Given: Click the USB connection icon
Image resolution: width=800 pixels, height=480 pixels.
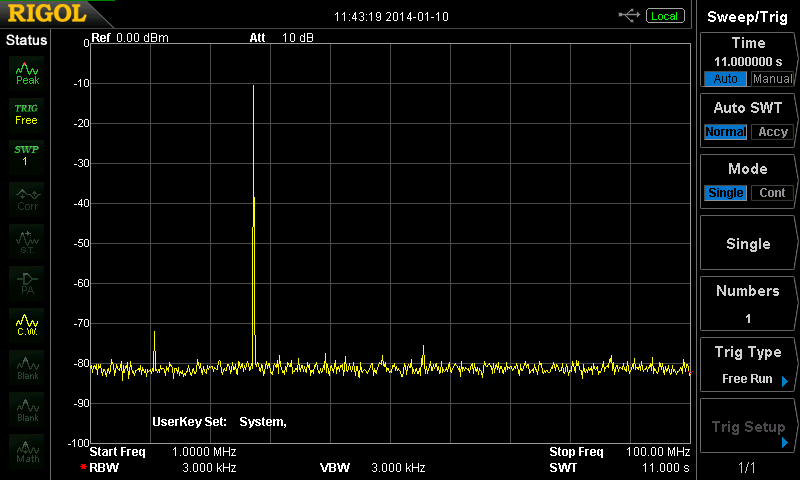Looking at the screenshot, I should (x=629, y=16).
